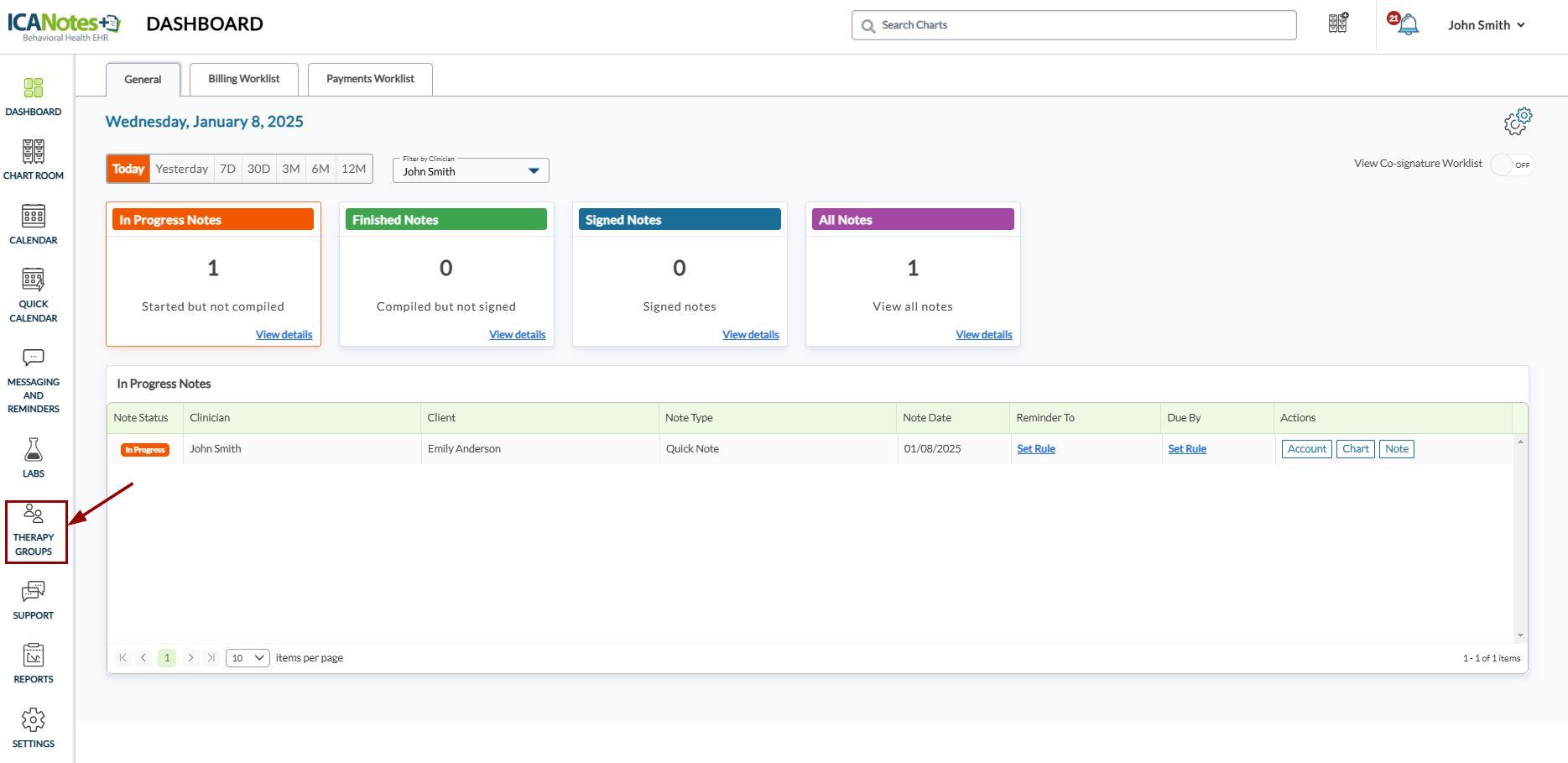Screen dimensions: 1568x763
Task: Open dashboard settings gear icon
Action: (x=1517, y=122)
